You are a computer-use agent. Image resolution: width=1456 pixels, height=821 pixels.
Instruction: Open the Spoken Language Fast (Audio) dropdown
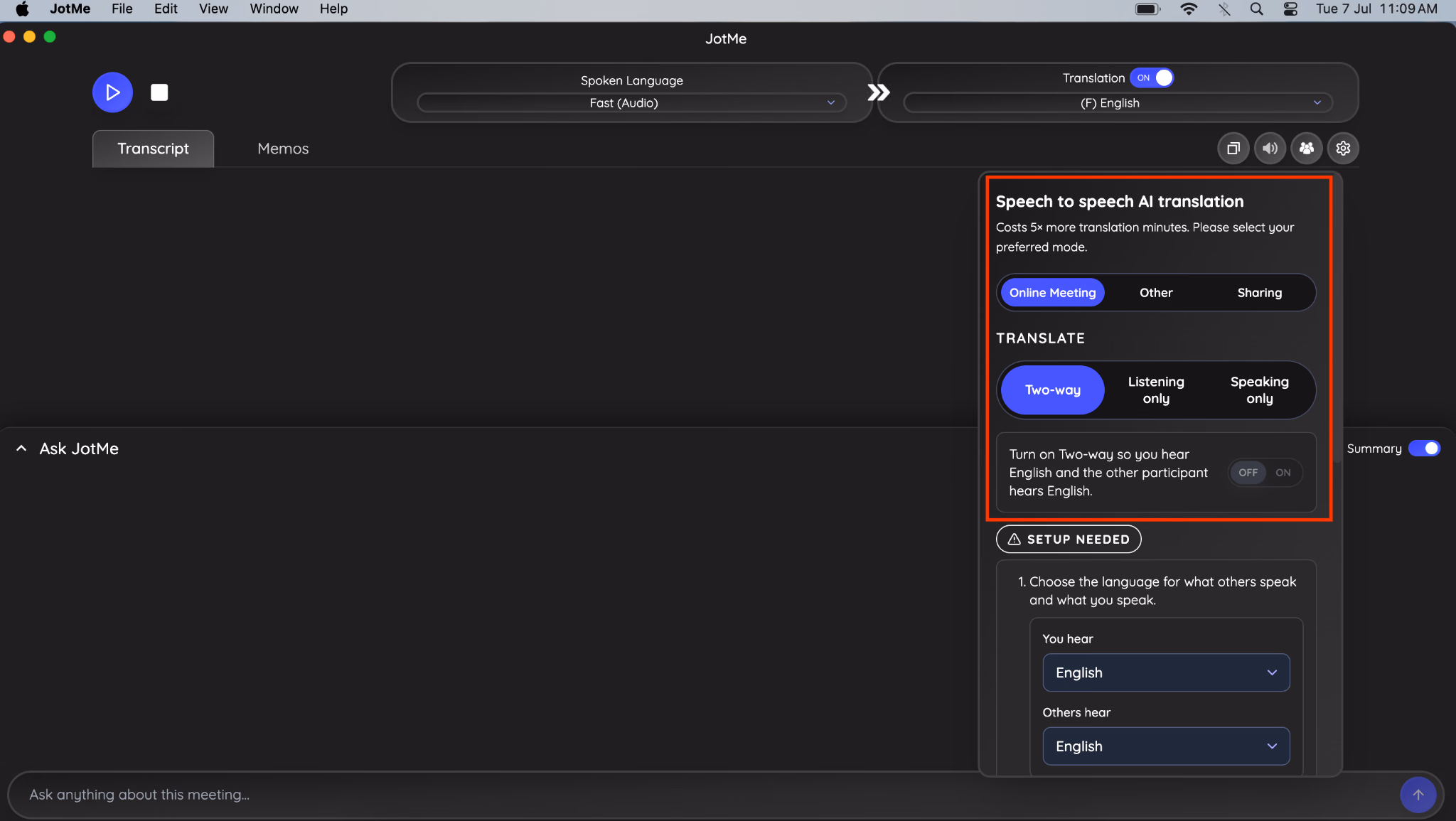tap(631, 103)
